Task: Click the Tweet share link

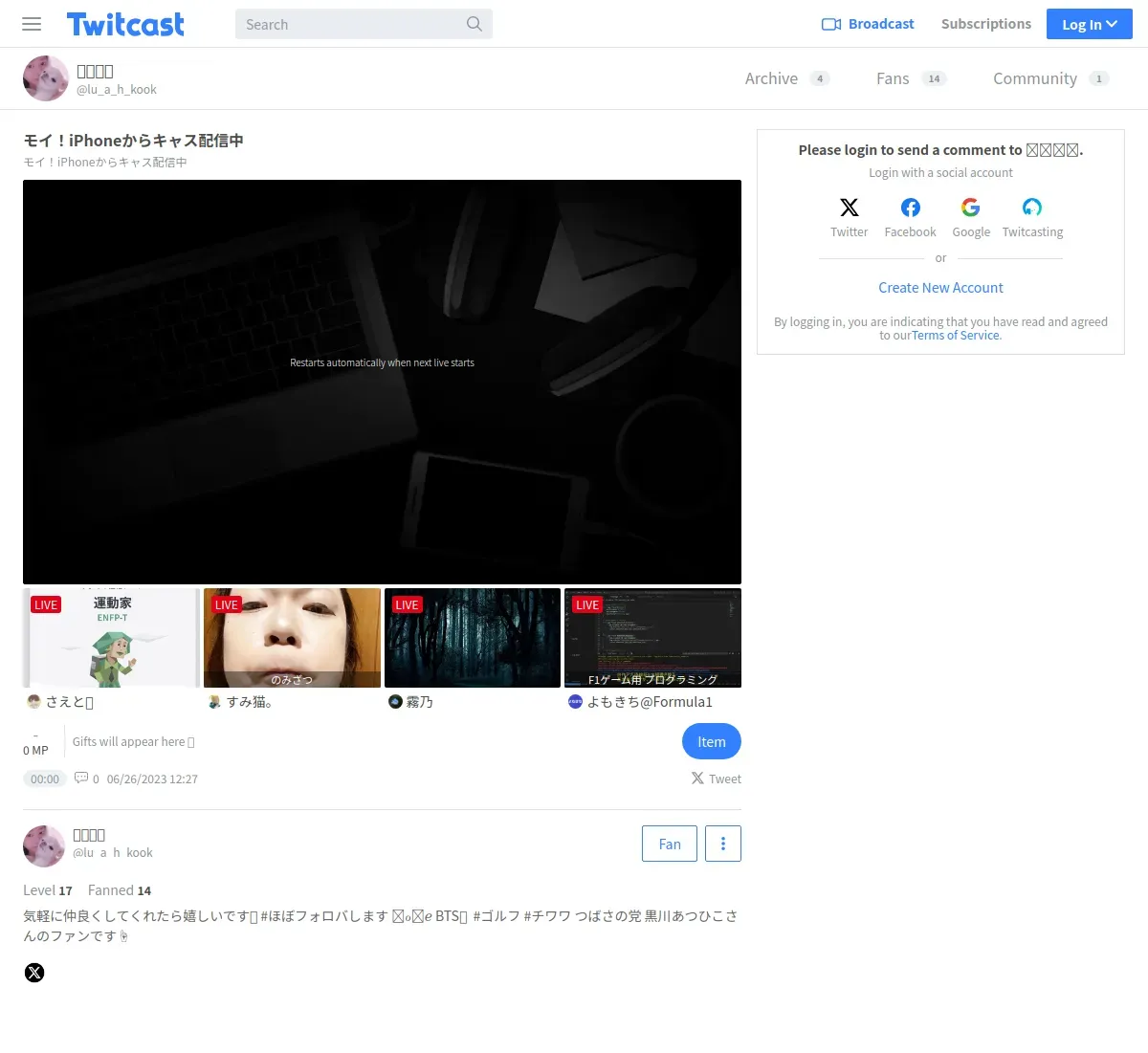Action: pos(717,779)
